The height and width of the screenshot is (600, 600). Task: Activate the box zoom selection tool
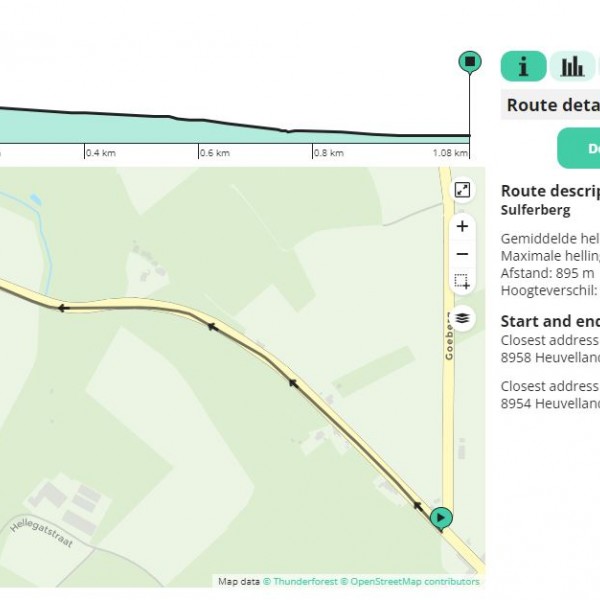tap(462, 282)
